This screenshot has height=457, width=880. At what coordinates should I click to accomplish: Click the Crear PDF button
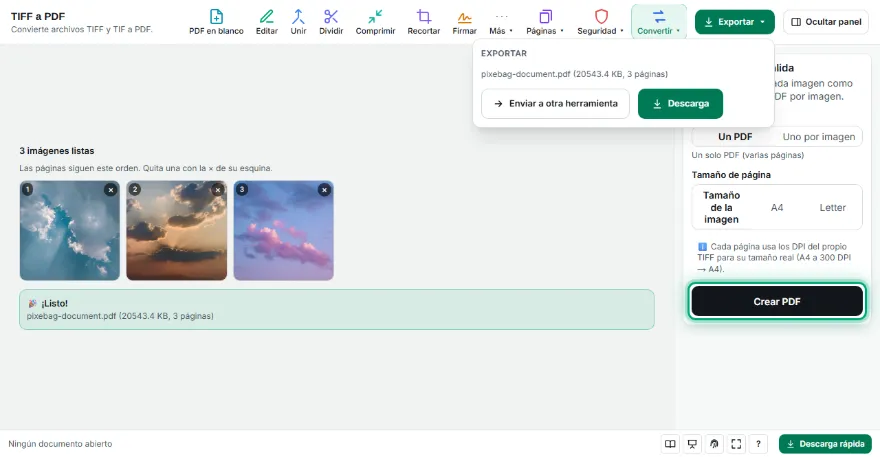click(x=777, y=301)
